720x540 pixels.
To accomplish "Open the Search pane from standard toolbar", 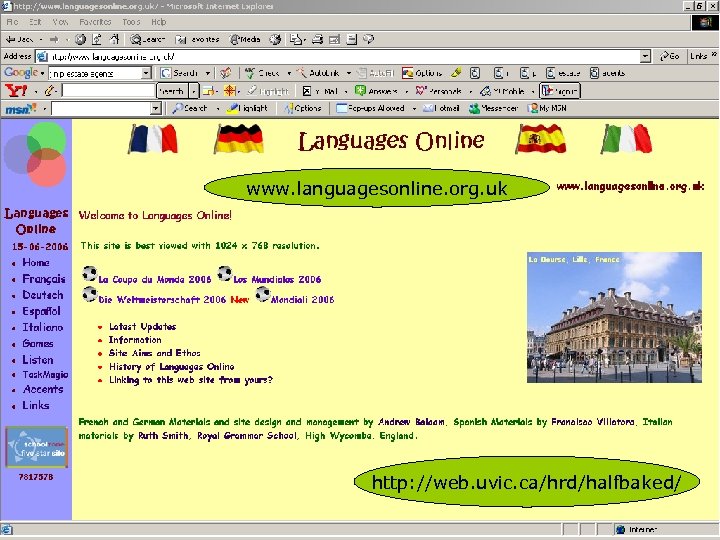I will 147,39.
